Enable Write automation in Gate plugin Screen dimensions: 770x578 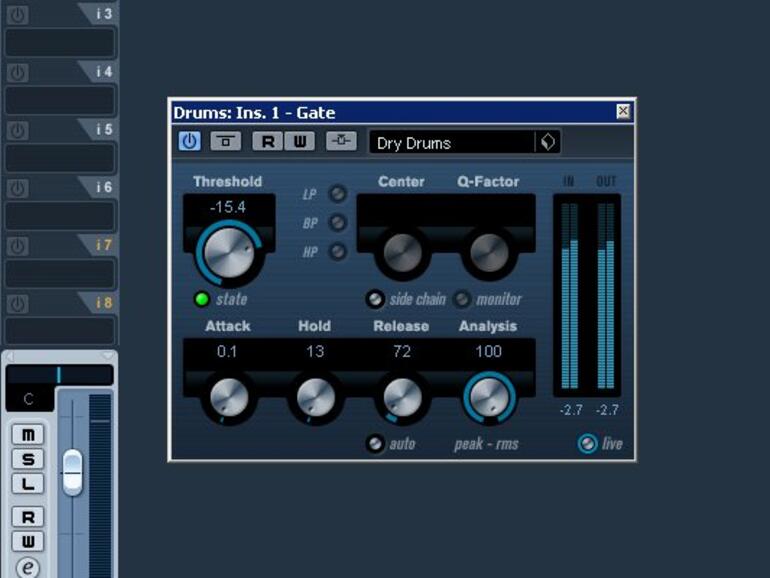click(x=299, y=142)
